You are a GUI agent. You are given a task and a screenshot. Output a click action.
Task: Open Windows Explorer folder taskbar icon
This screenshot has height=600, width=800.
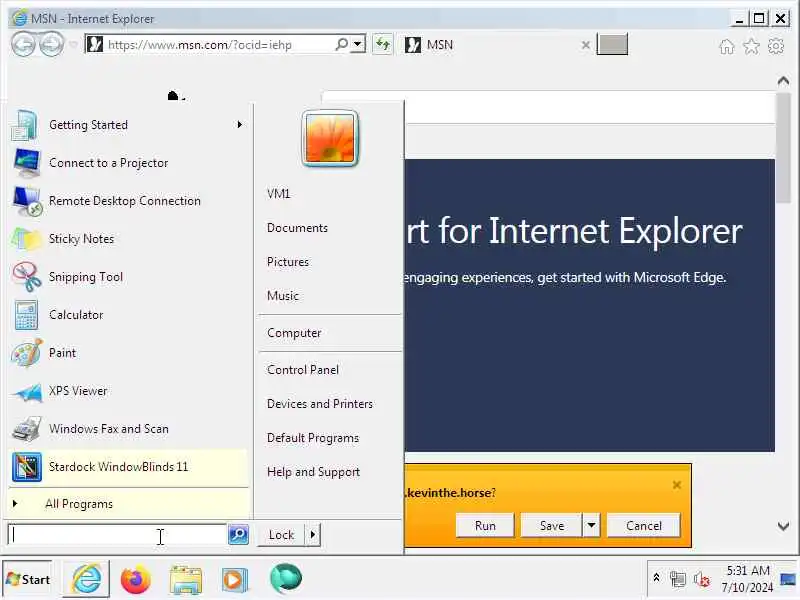pyautogui.click(x=186, y=580)
